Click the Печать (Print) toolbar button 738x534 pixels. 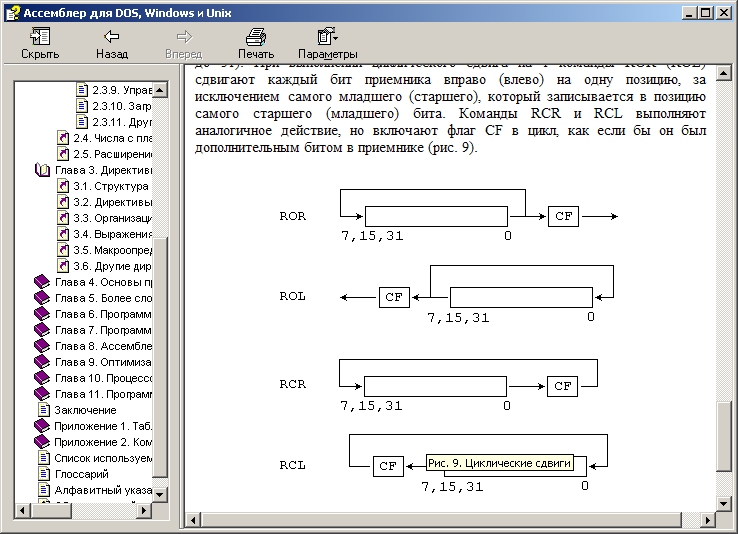point(256,43)
